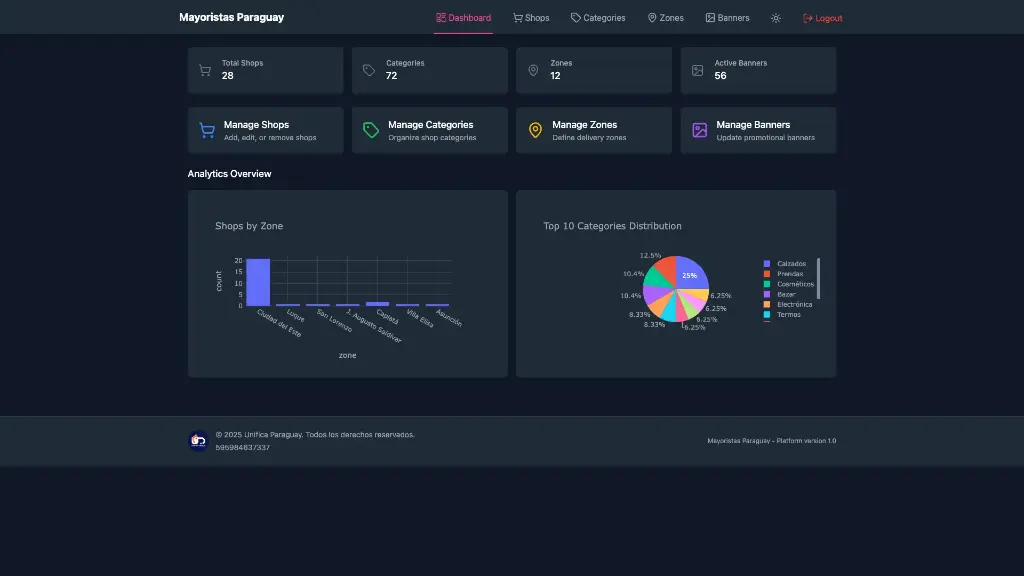Click the purple image icon in Manage Banners
This screenshot has width=1024, height=576.
[700, 130]
